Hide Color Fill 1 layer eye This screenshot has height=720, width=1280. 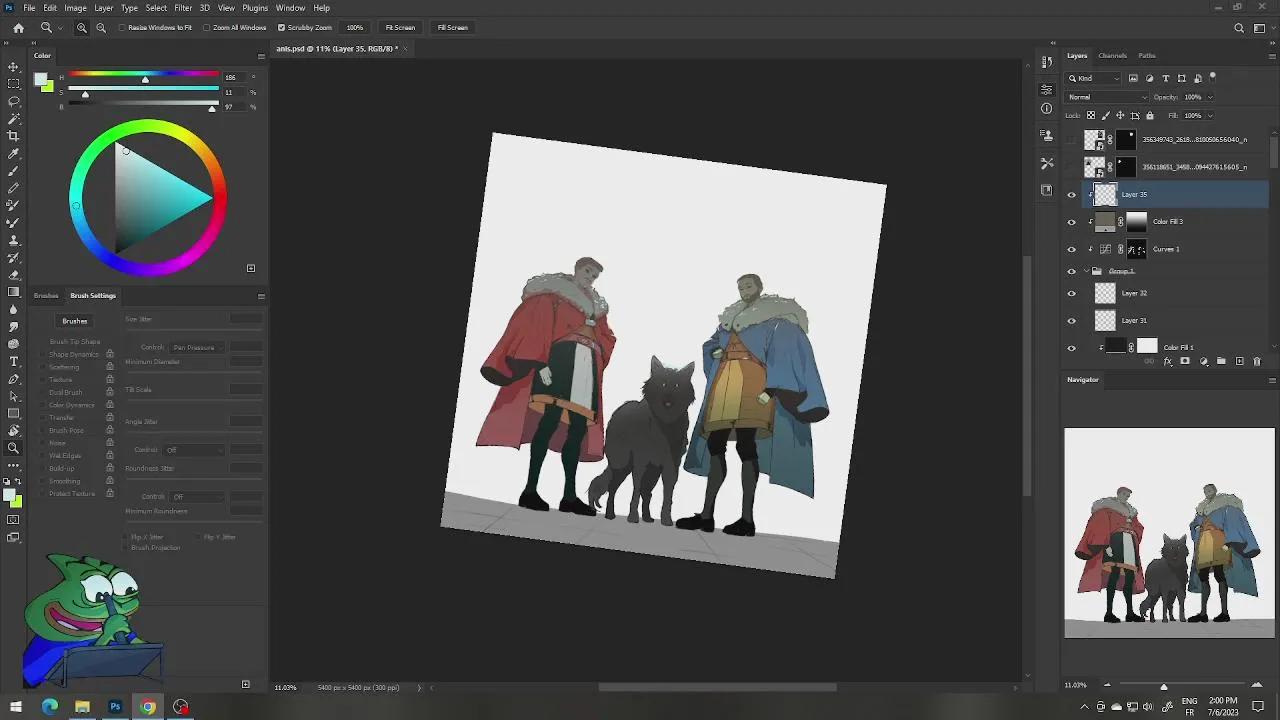click(1072, 348)
